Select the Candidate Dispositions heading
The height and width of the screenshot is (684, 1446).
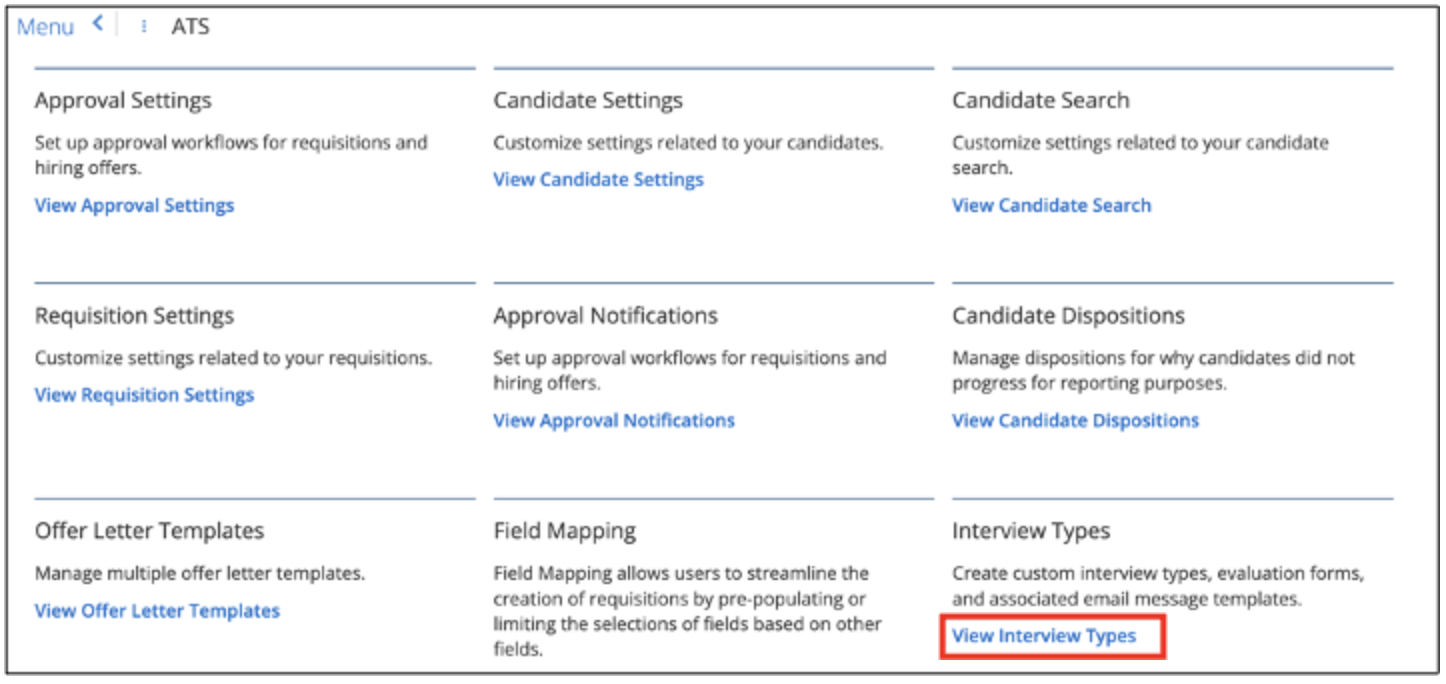[x=1068, y=316]
